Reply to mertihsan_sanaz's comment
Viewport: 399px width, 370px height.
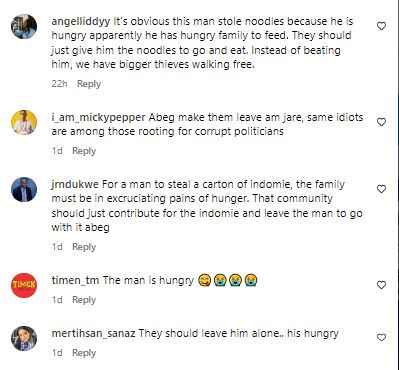[84, 353]
